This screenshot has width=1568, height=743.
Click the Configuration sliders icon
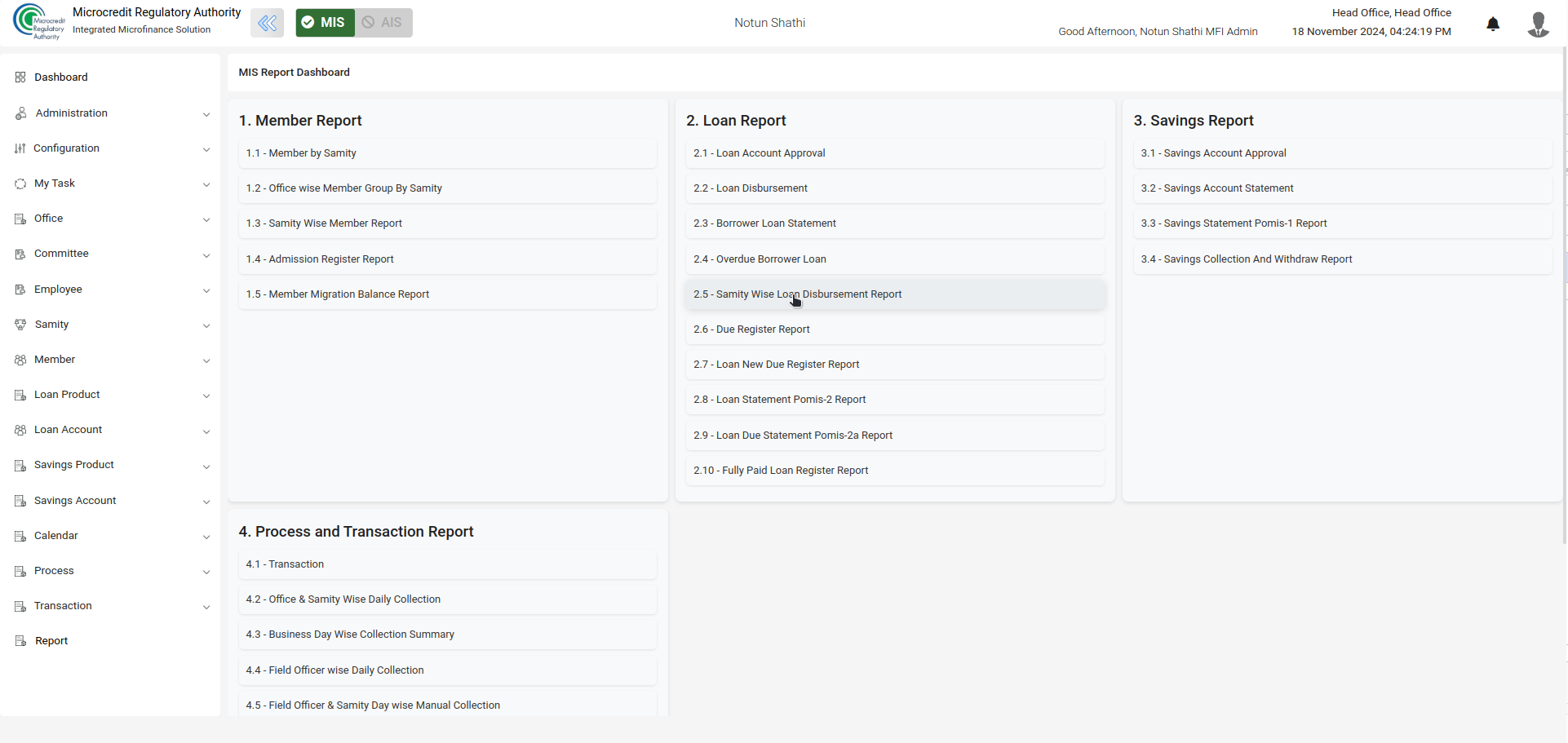(x=20, y=148)
